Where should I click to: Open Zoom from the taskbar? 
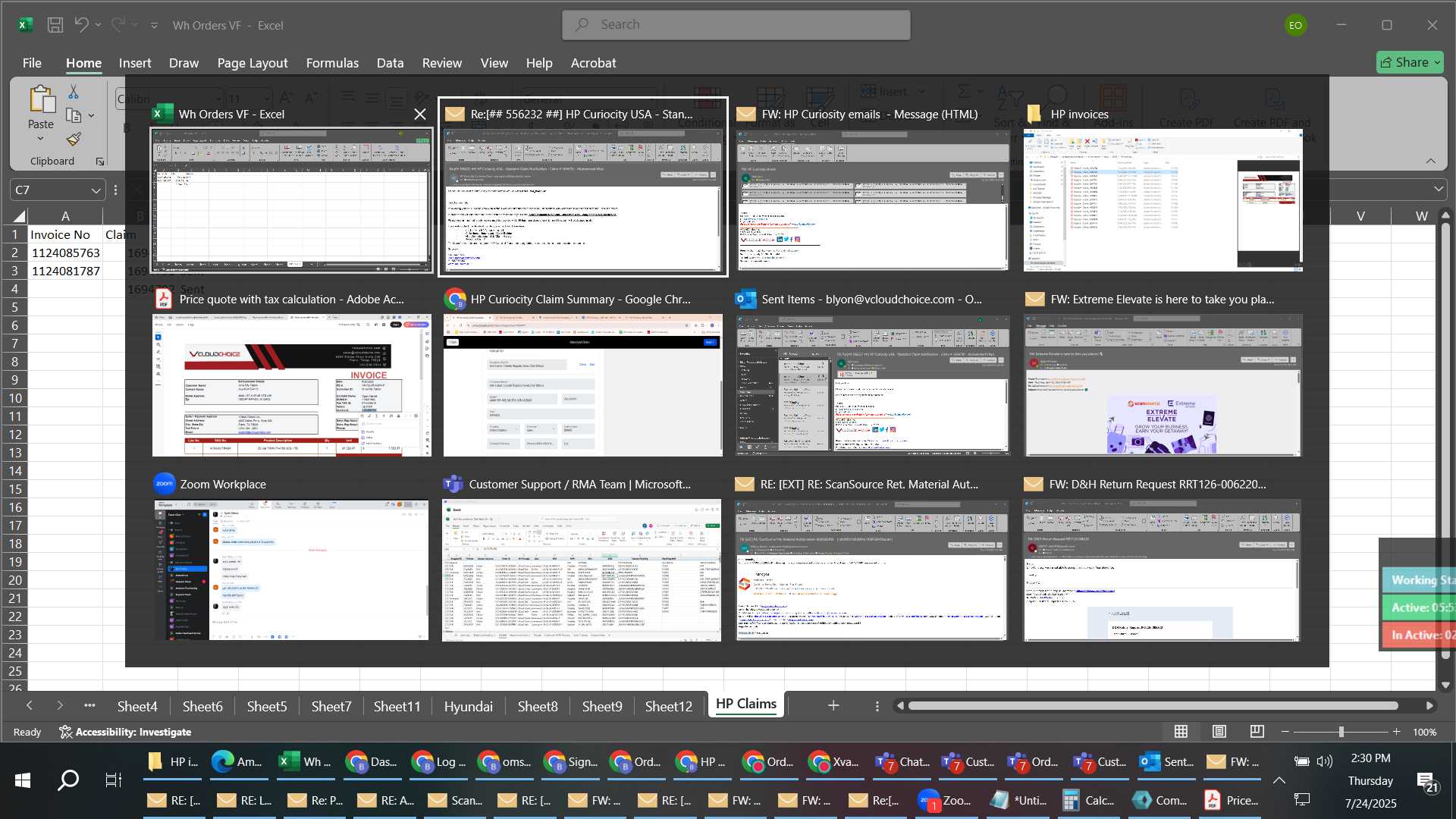(945, 800)
